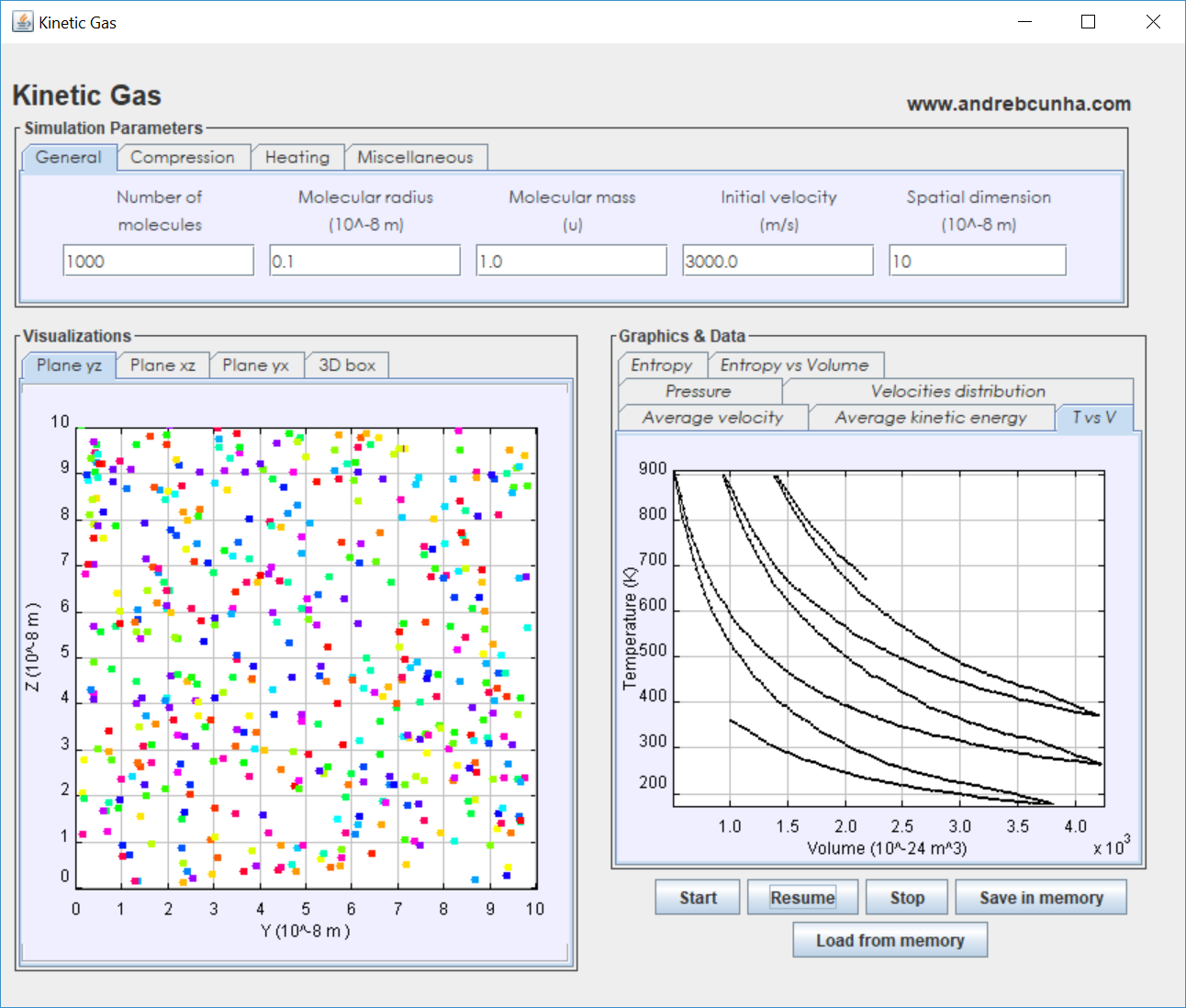The image size is (1186, 1008).
Task: Open the Average kinetic energy tab
Action: click(931, 418)
